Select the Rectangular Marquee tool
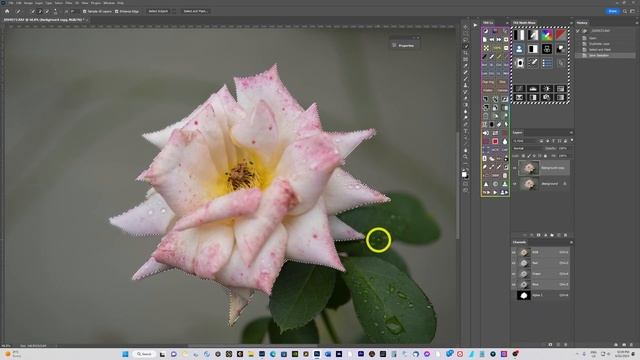640x360 pixels. 466,33
